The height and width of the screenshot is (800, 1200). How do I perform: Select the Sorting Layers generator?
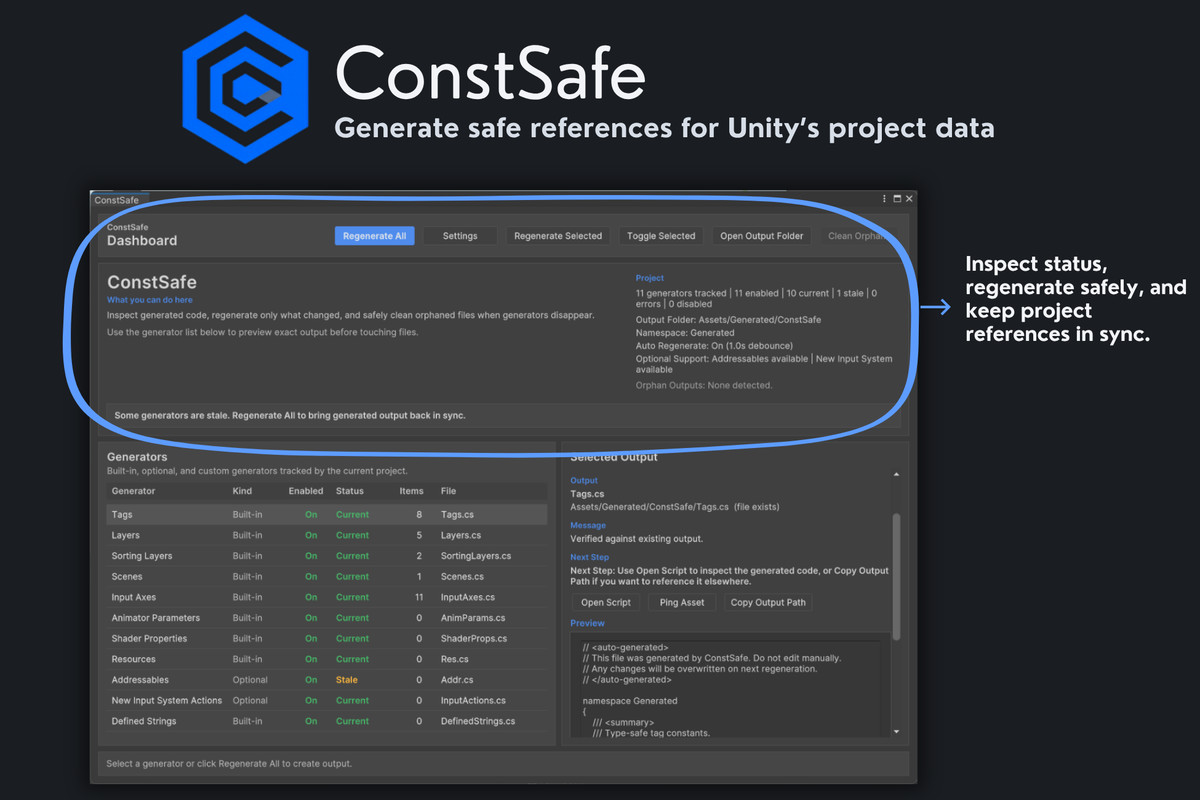327,556
